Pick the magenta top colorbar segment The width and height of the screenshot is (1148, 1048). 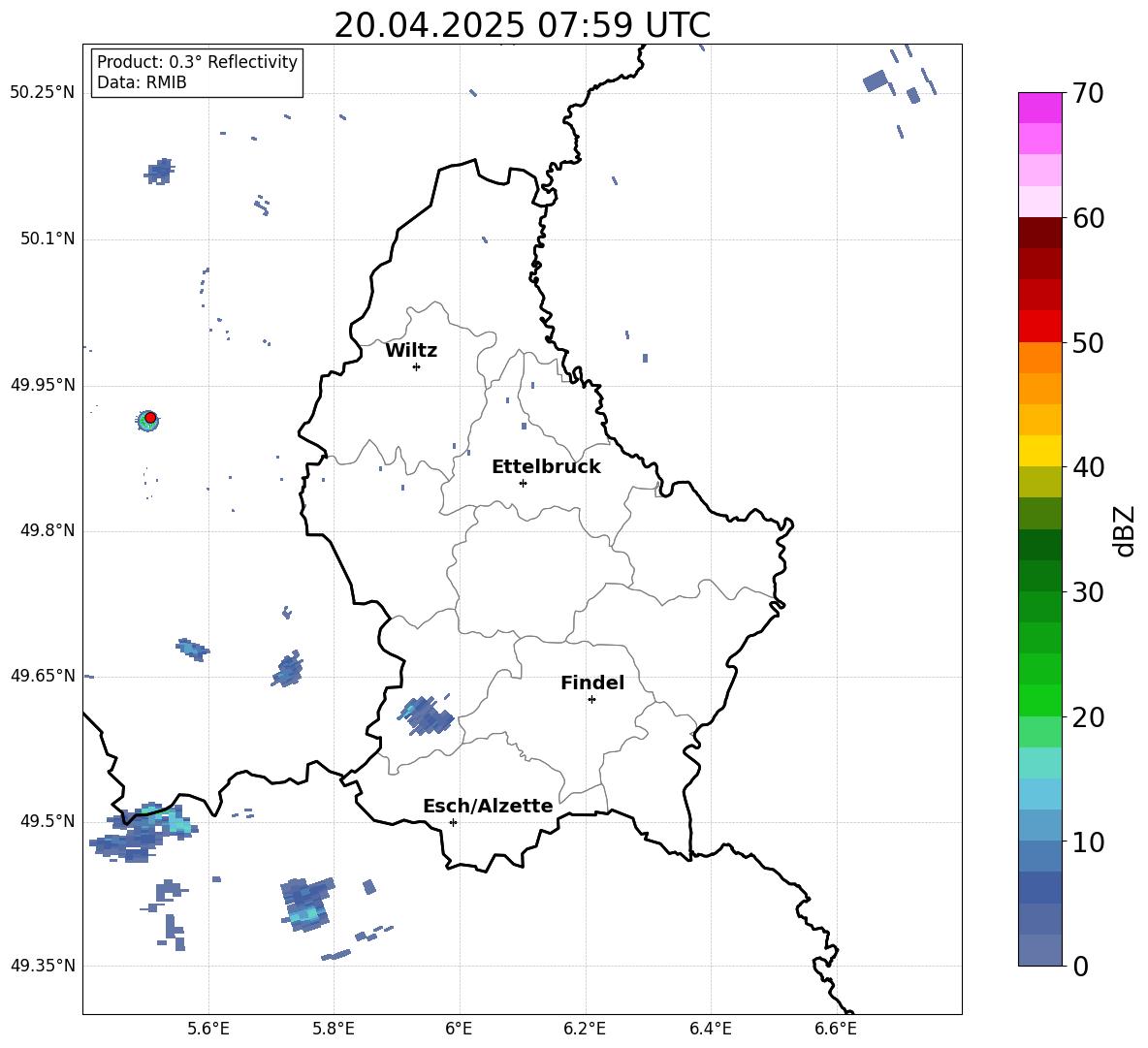pos(1039,108)
